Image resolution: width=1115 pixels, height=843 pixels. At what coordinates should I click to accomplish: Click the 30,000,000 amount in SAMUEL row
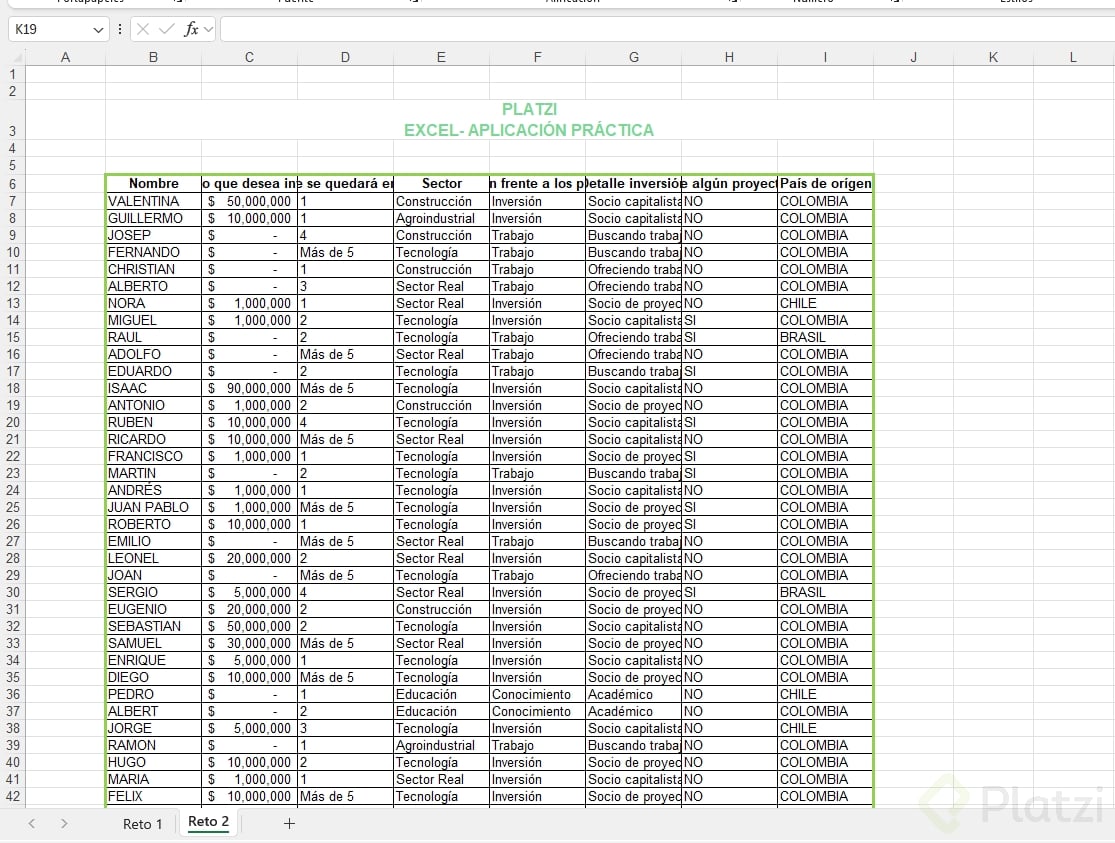(x=250, y=644)
